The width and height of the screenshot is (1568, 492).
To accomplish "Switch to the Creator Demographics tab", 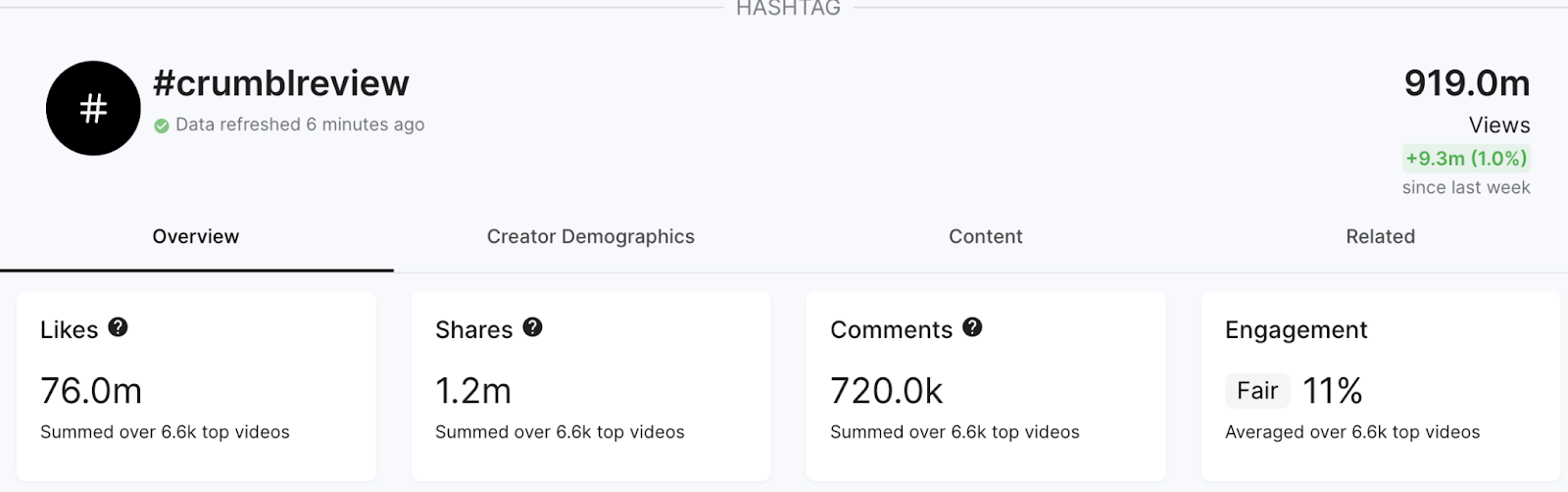I will (590, 236).
